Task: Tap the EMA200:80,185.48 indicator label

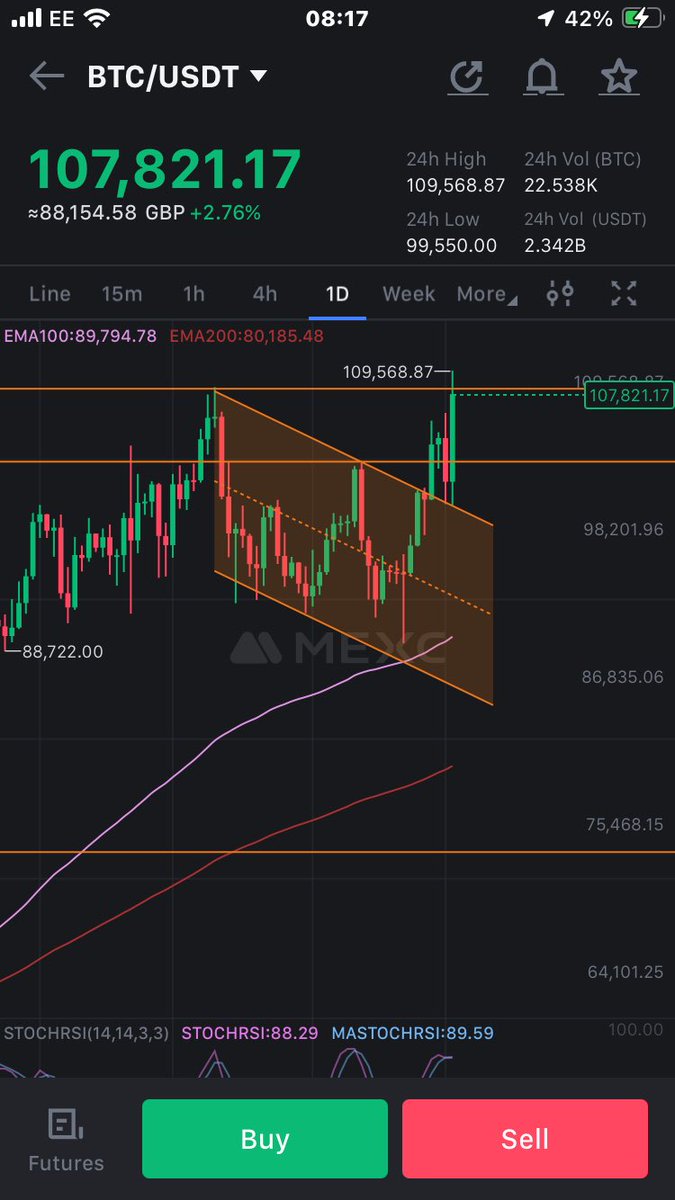Action: coord(247,336)
